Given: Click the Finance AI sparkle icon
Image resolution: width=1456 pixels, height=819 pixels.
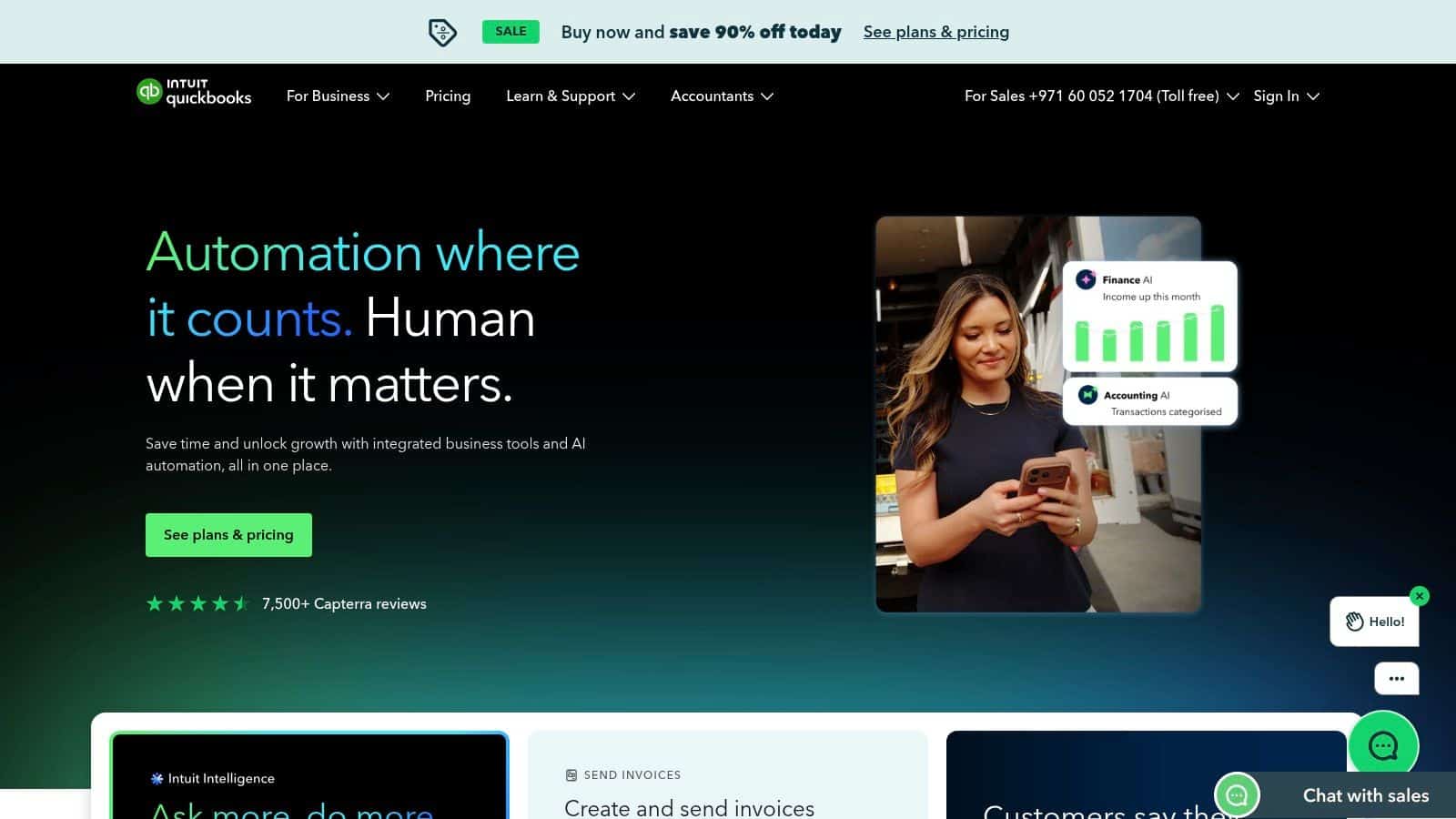Looking at the screenshot, I should pyautogui.click(x=1086, y=279).
